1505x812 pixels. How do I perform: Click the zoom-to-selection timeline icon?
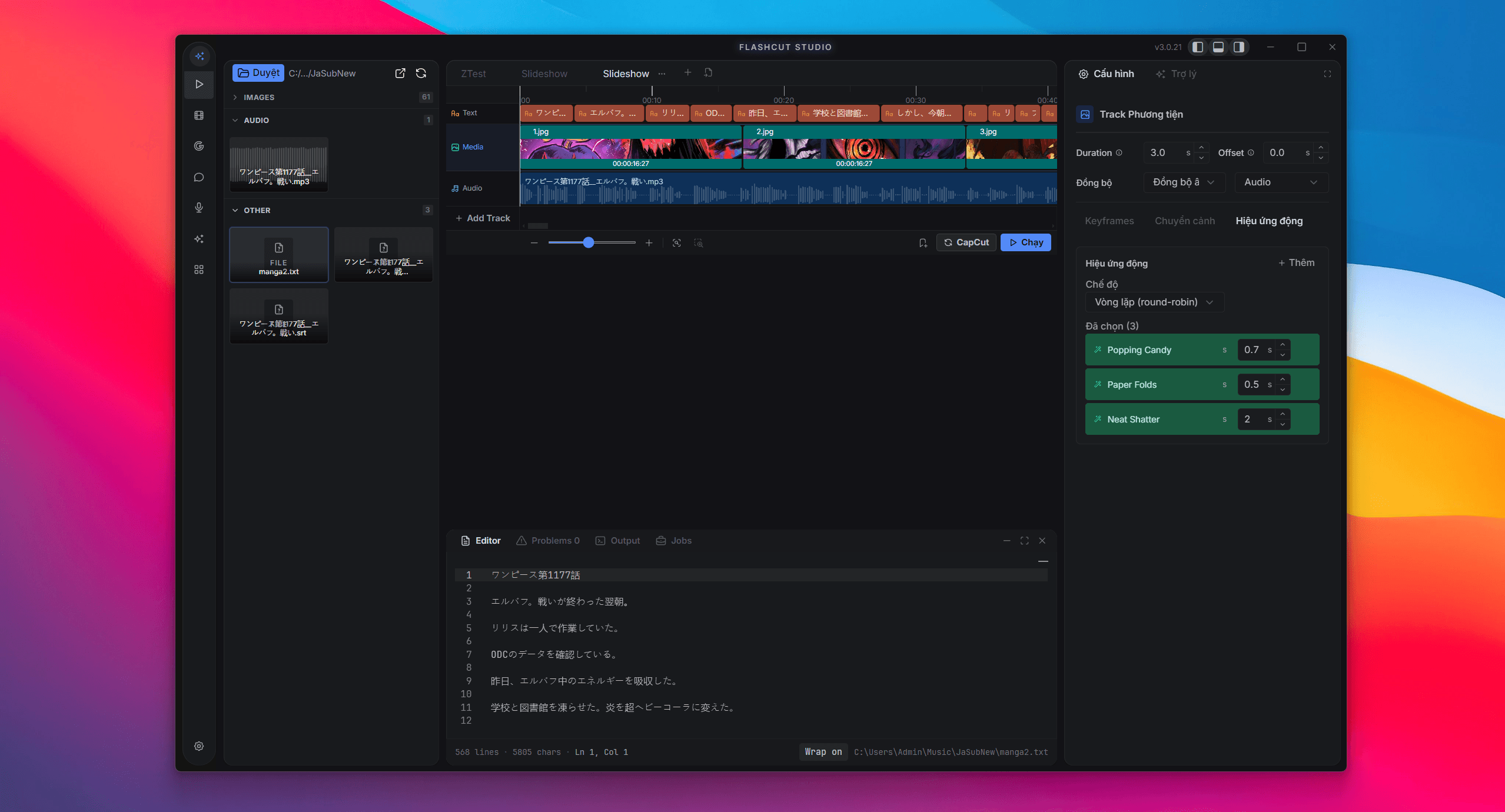[x=699, y=243]
